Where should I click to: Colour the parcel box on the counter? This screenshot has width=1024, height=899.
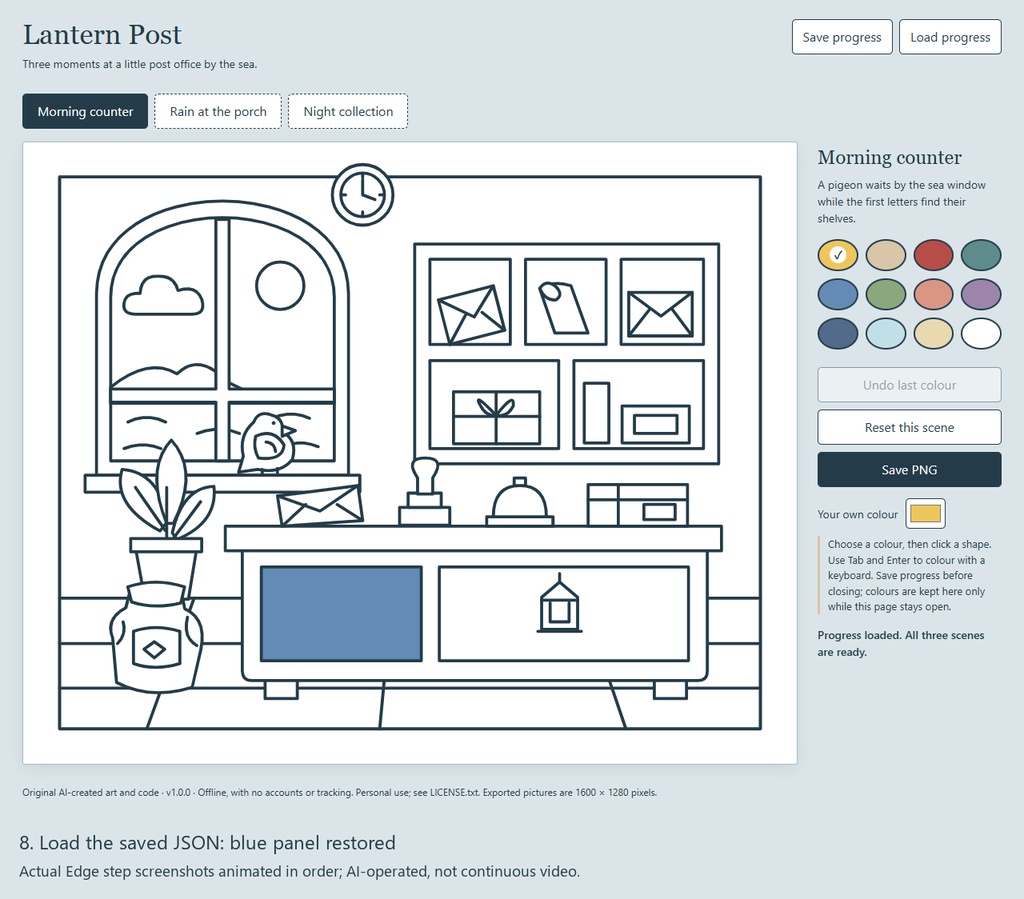(637, 504)
